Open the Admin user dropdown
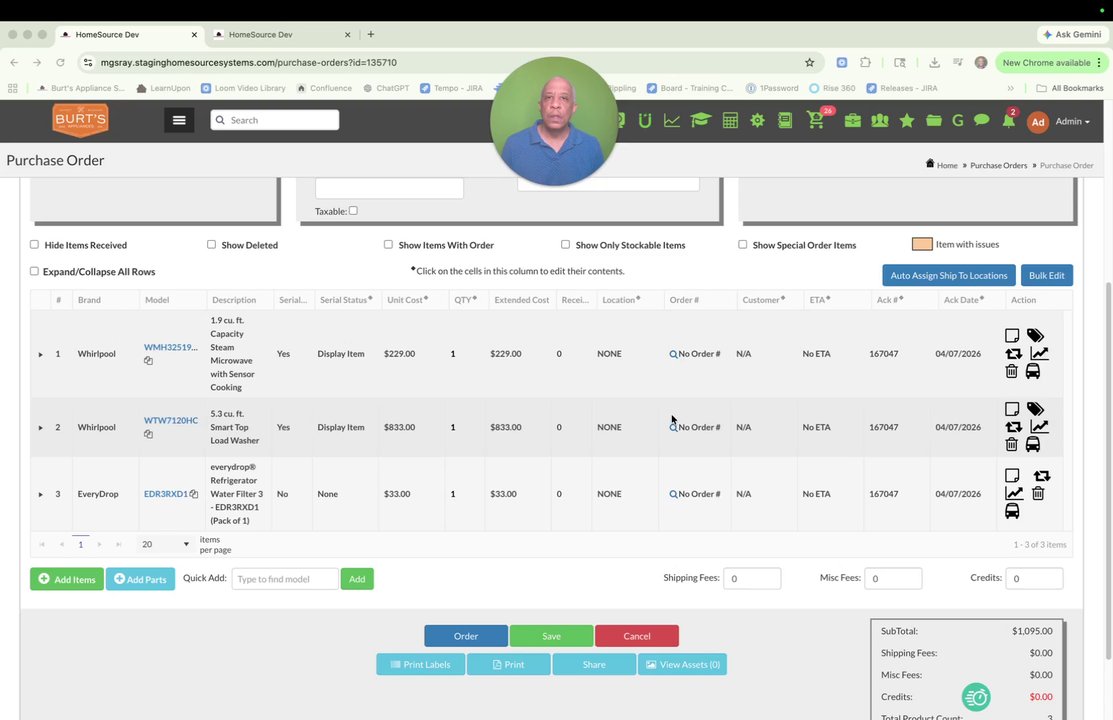 (1072, 121)
